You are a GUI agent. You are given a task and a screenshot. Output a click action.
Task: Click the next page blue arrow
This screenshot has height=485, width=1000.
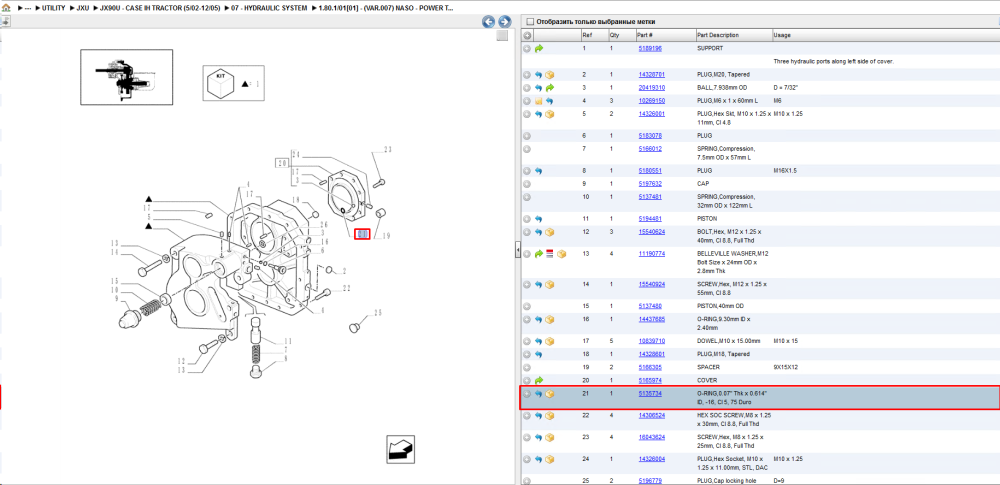pyautogui.click(x=504, y=22)
